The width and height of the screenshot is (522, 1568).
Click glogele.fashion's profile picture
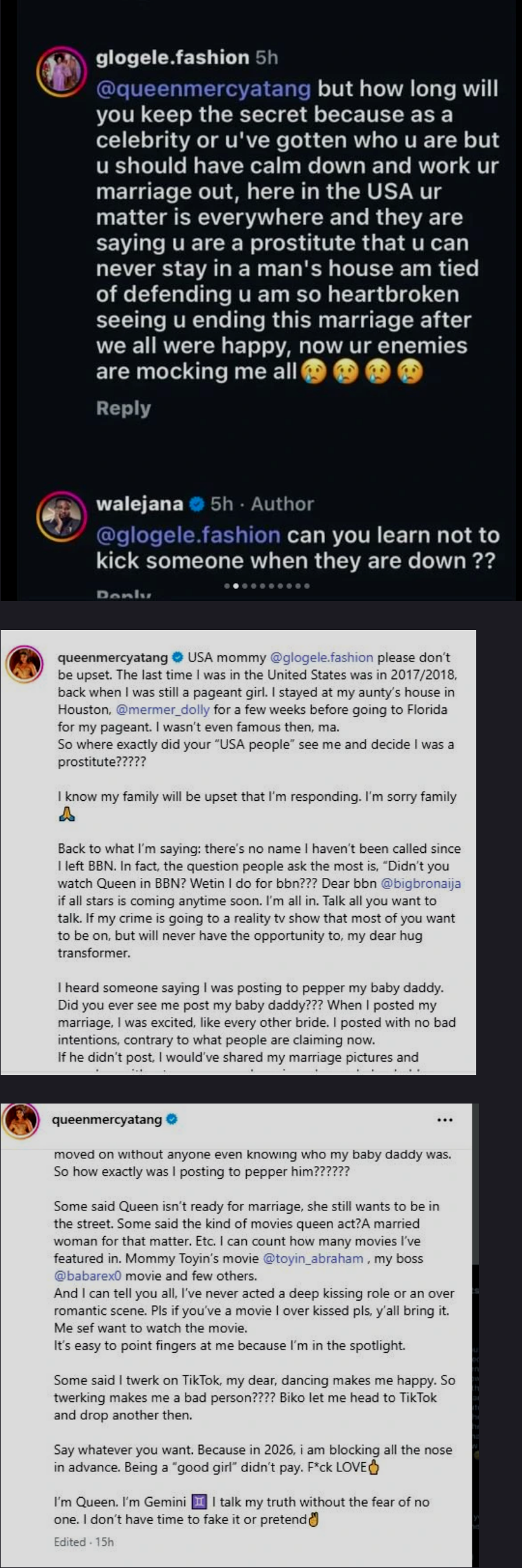tap(61, 69)
